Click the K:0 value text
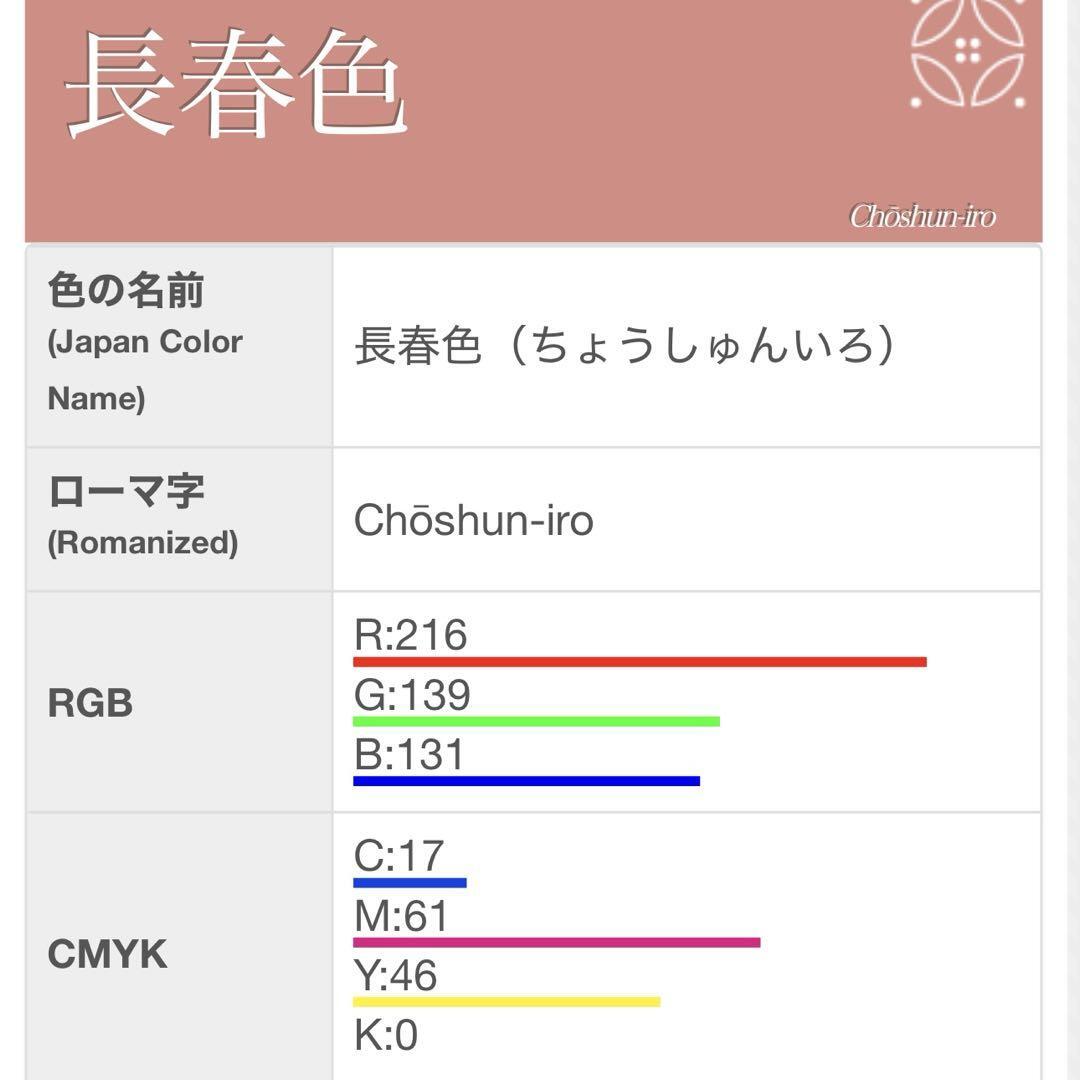 386,1035
